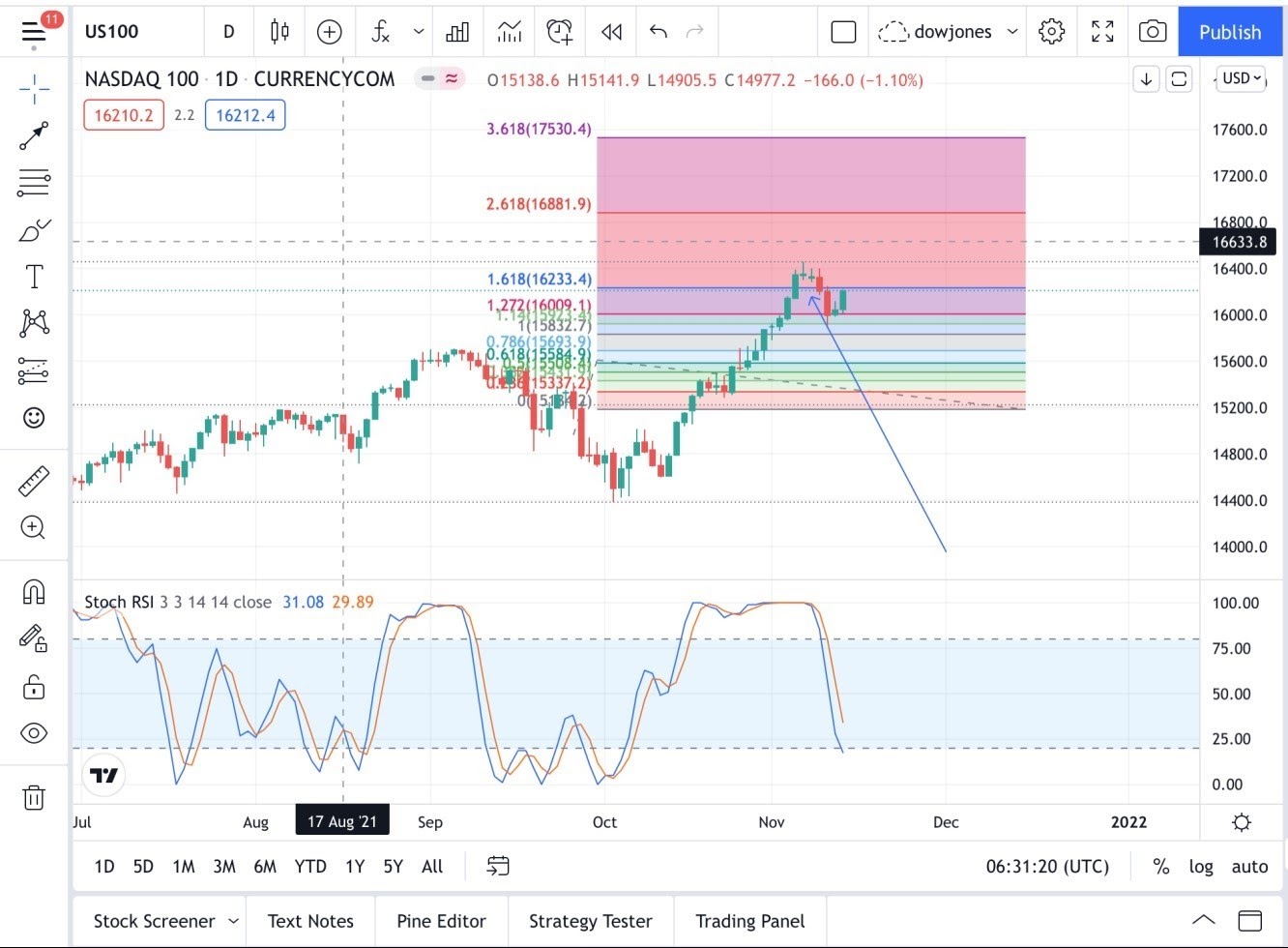Open the USD currency dropdown
This screenshot has width=1288, height=948.
point(1243,78)
